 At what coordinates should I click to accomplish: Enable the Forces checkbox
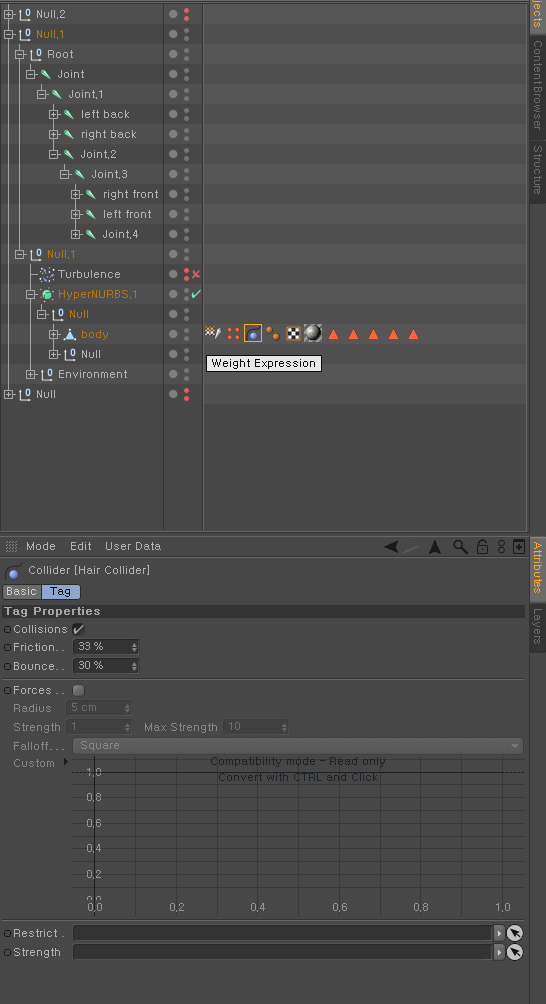[78, 690]
